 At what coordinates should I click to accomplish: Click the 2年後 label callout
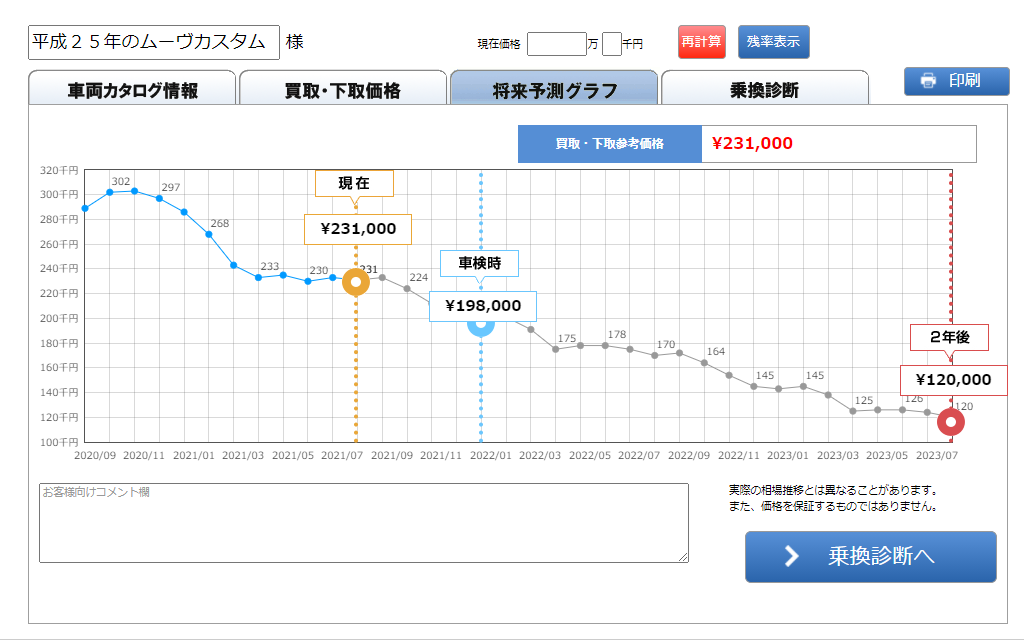(950, 338)
